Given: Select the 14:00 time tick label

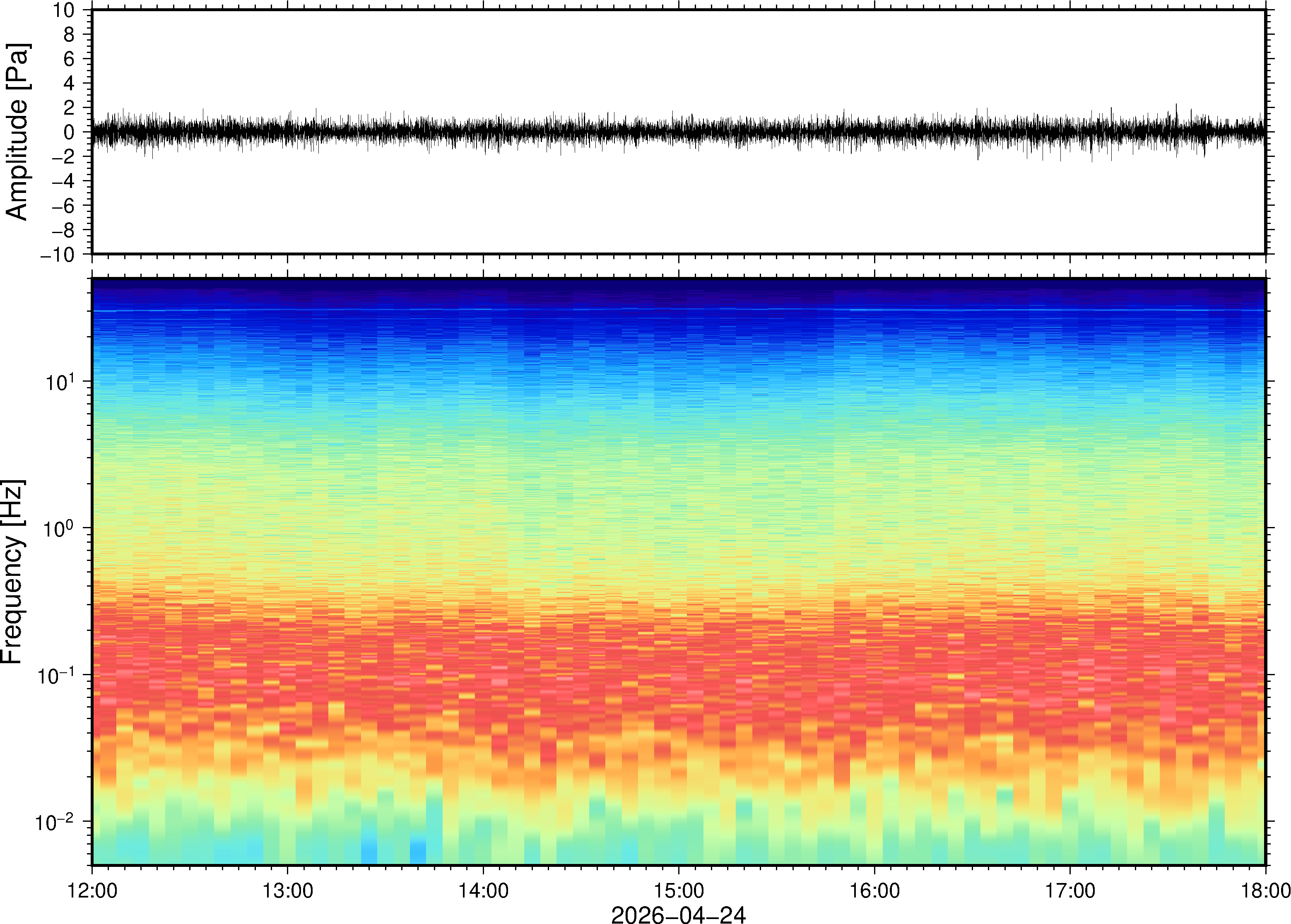Looking at the screenshot, I should point(484,890).
